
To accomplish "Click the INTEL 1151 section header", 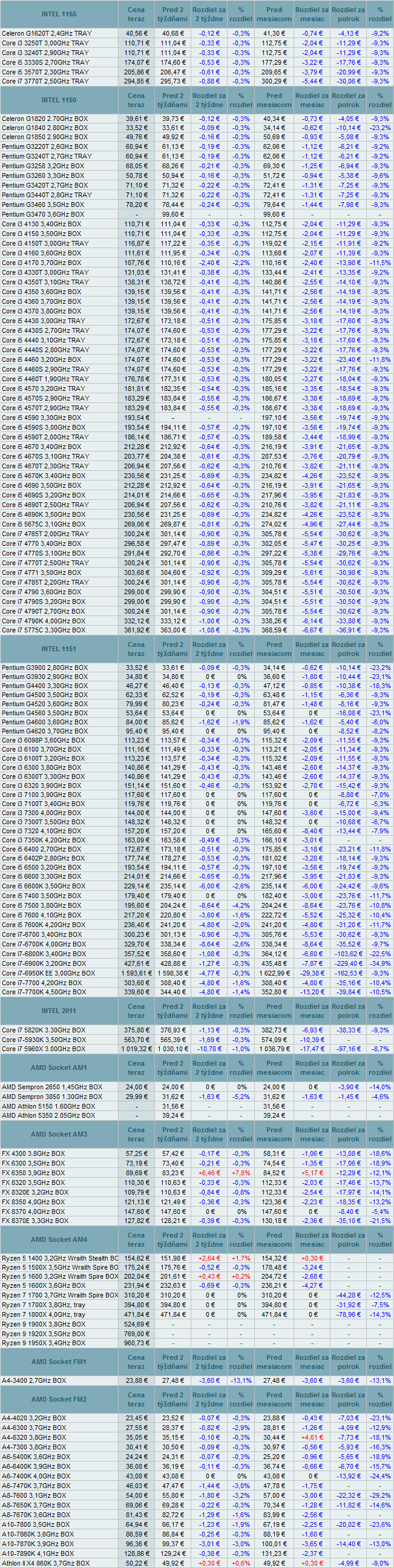I will pos(59,649).
